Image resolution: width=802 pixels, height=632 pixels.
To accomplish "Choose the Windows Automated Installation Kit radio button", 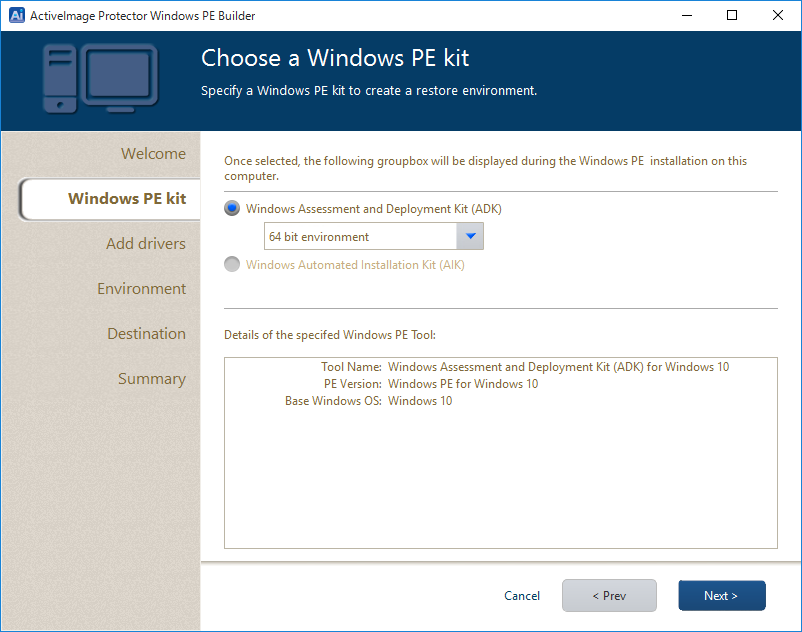I will 233,265.
